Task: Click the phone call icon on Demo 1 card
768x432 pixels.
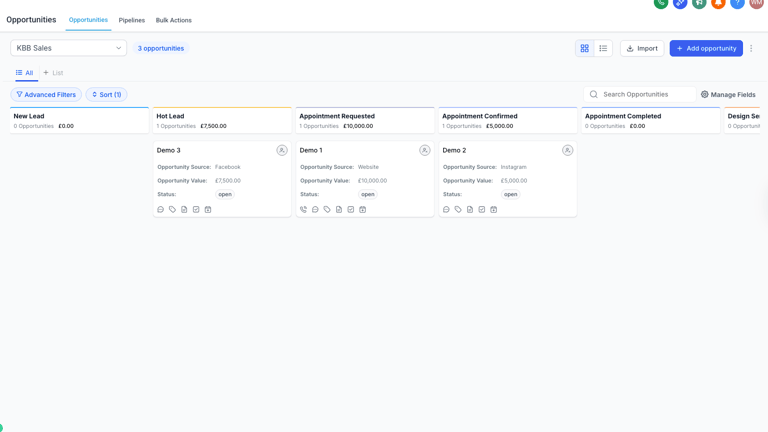Action: point(304,210)
